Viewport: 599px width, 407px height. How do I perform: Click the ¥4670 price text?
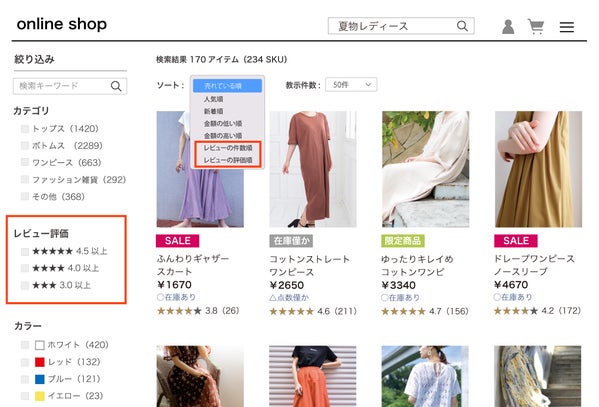tap(511, 285)
